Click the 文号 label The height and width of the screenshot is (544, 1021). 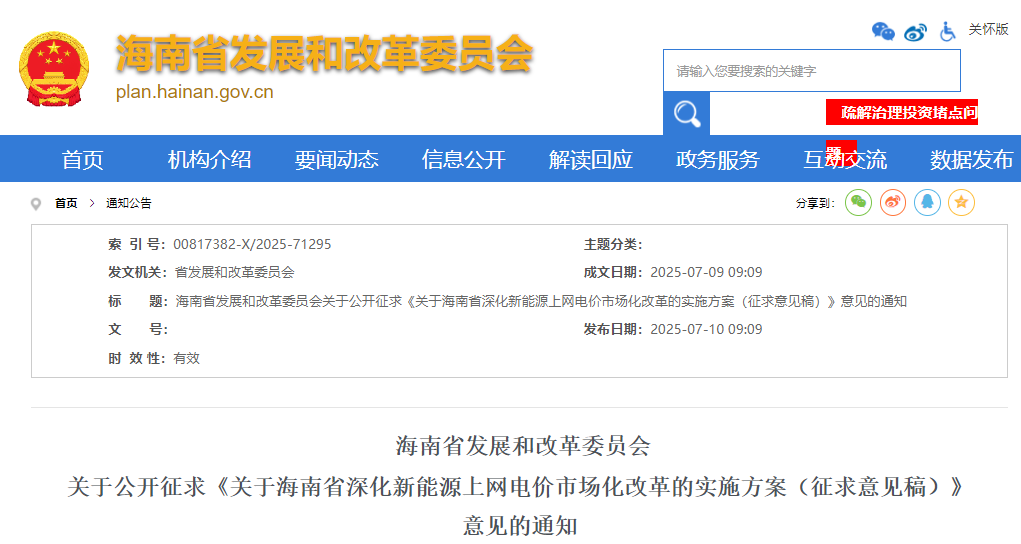(137, 329)
